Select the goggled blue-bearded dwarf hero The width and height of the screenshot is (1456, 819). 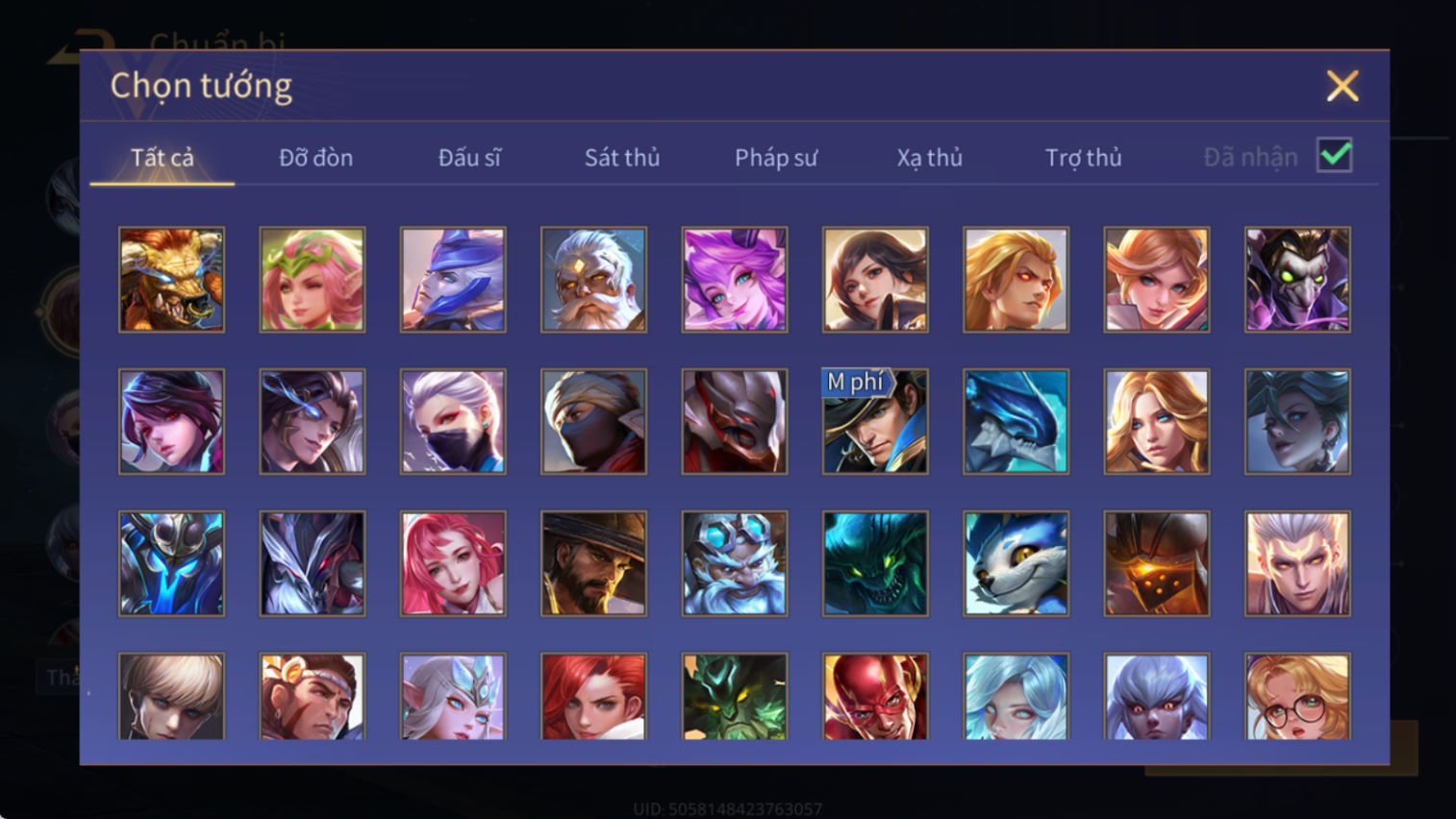735,563
